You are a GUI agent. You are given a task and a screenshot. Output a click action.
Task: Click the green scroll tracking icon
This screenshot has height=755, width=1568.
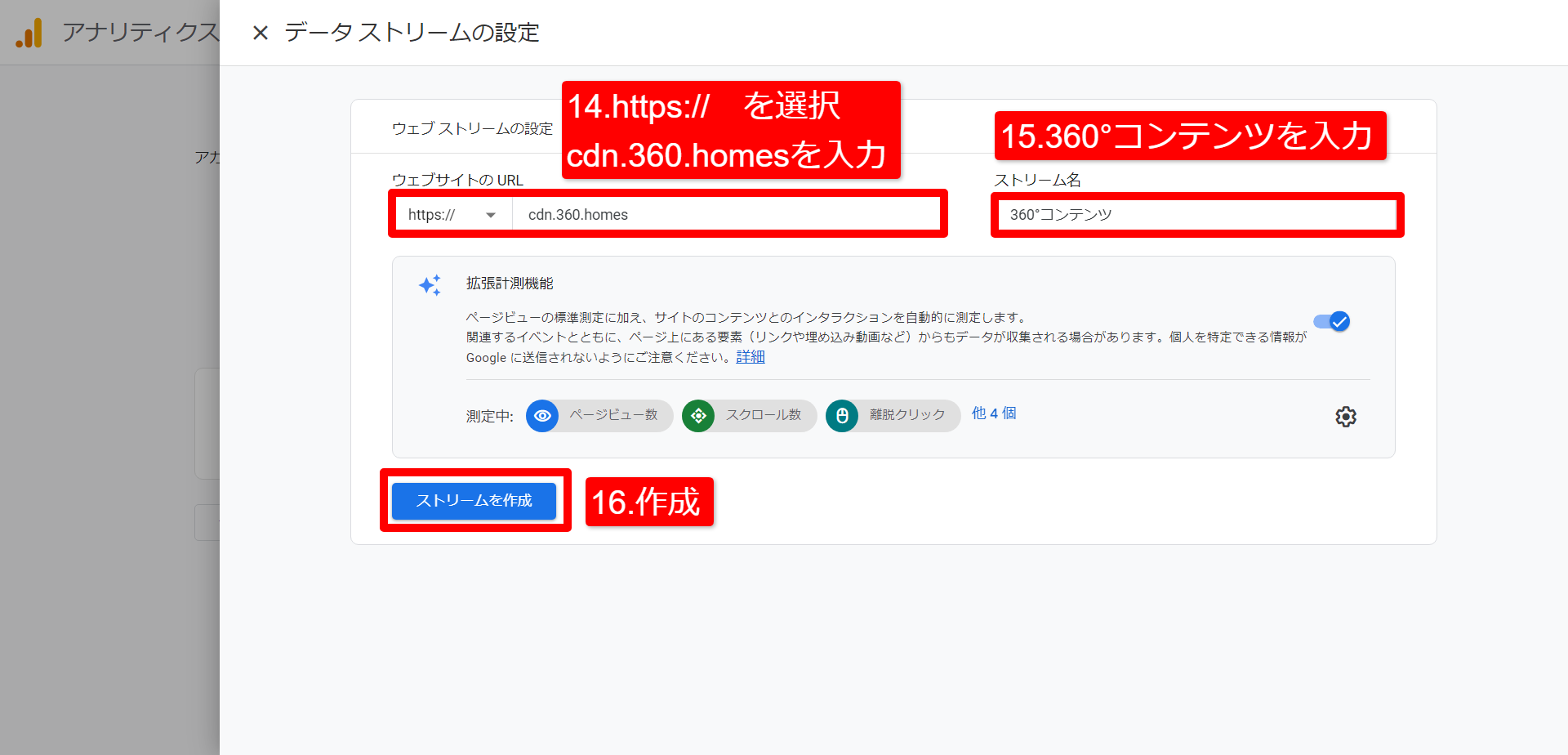coord(698,416)
